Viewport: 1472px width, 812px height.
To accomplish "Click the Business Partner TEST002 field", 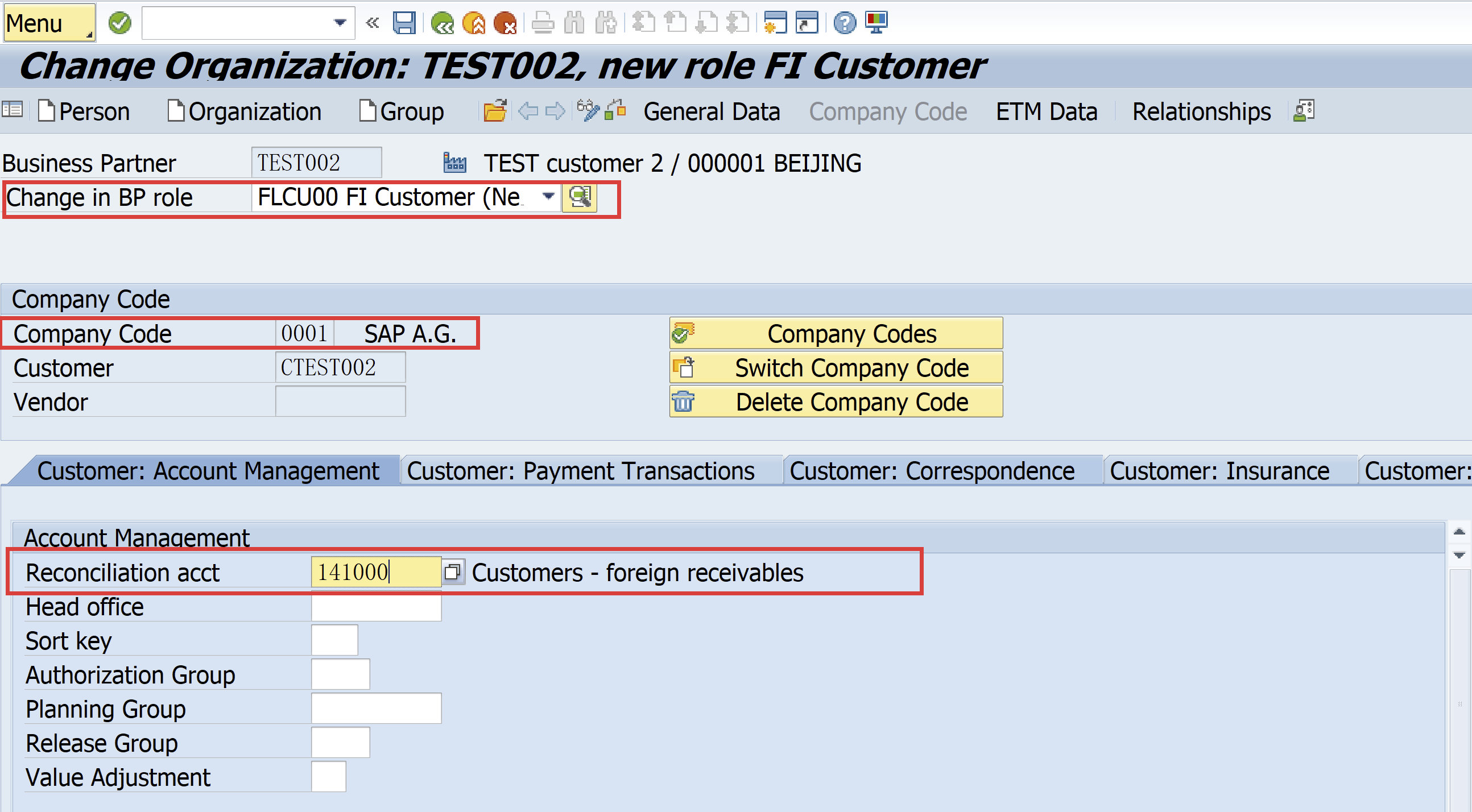I will click(x=316, y=163).
